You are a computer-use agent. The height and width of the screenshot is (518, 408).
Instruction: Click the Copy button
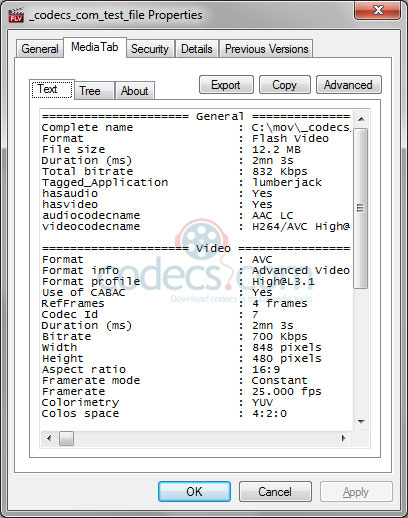[x=285, y=85]
